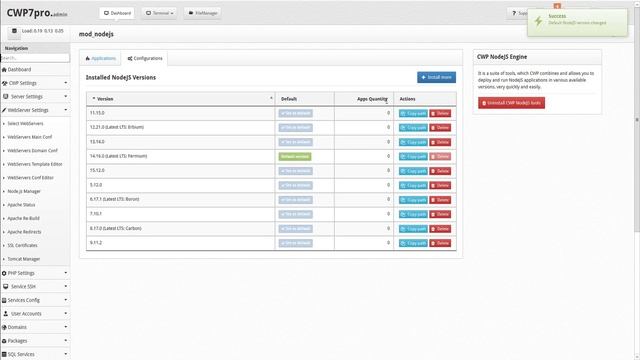Click Uninstall CWP NodeJS tools button
The width and height of the screenshot is (640, 360).
point(511,103)
